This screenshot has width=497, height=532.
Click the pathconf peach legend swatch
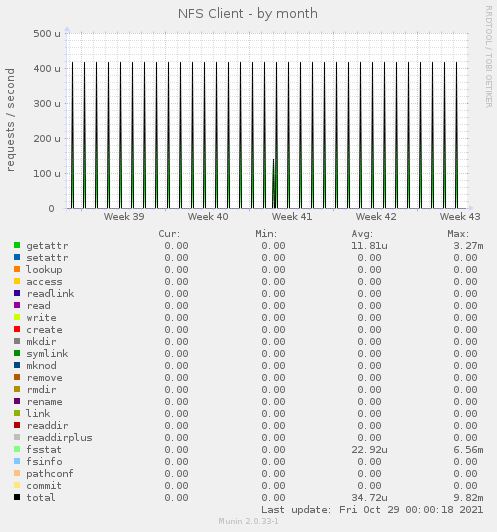[x=17, y=473]
